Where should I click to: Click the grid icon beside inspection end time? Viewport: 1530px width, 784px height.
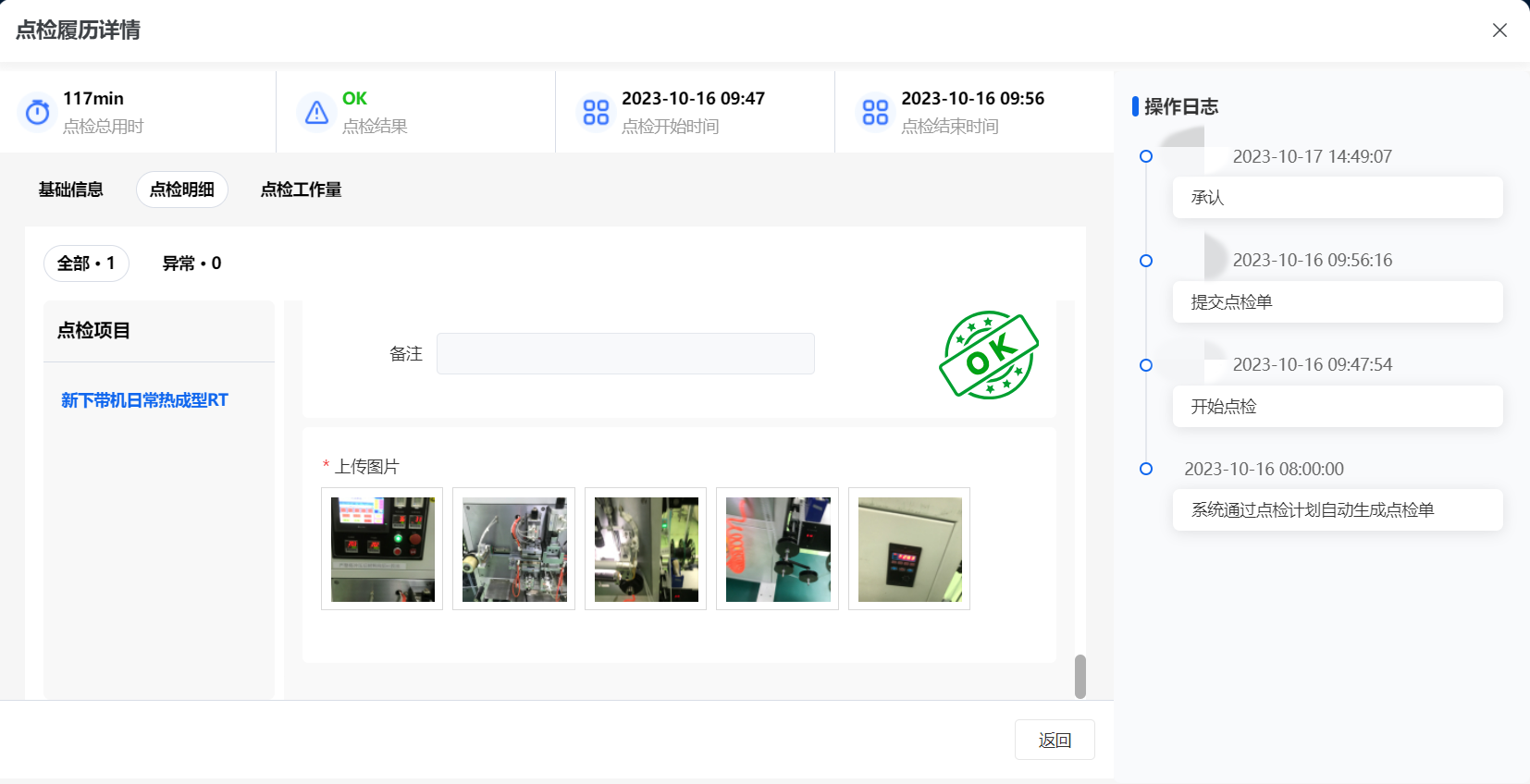pyautogui.click(x=875, y=112)
